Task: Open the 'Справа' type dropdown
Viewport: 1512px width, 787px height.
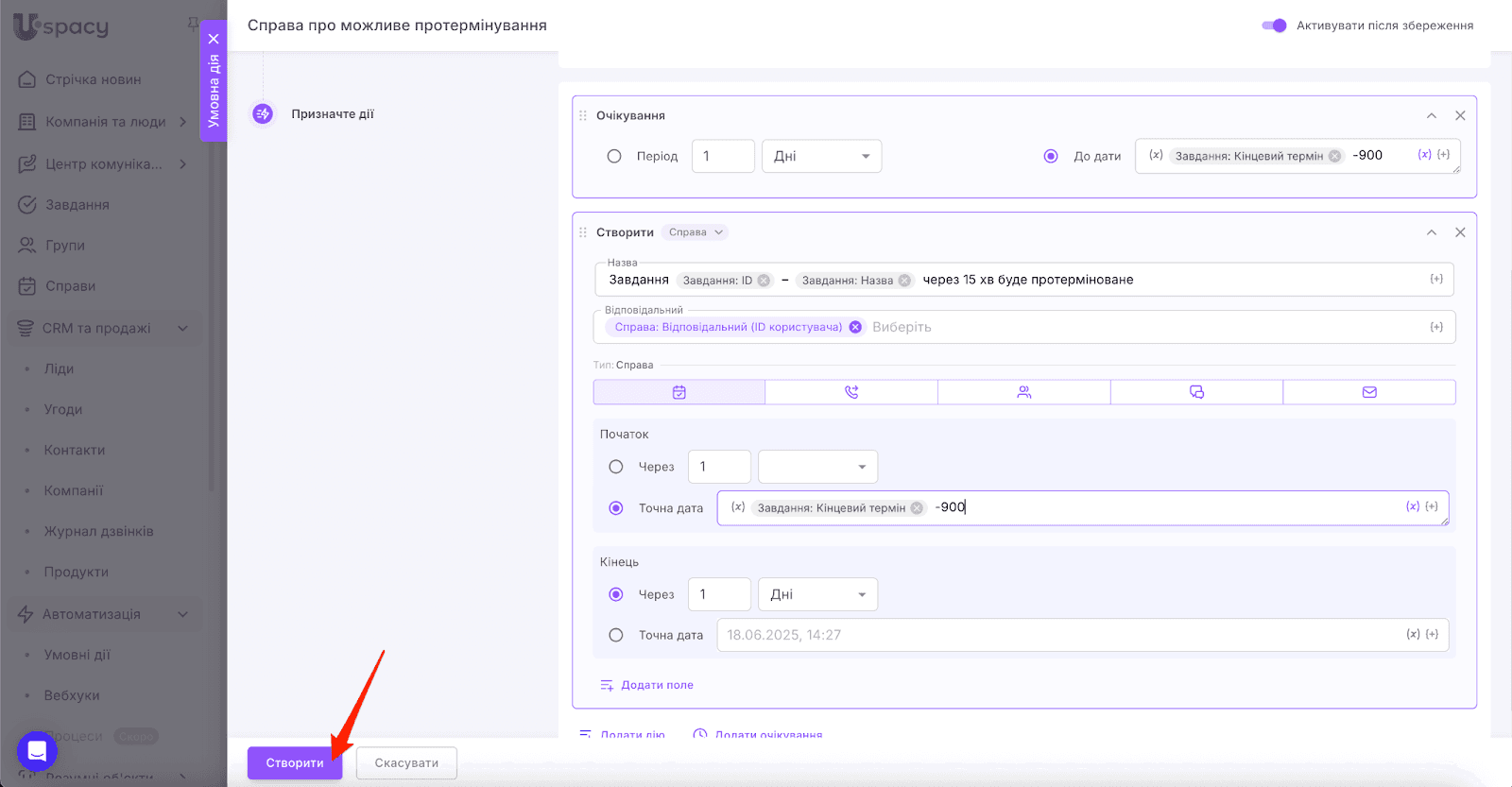Action: tap(696, 232)
